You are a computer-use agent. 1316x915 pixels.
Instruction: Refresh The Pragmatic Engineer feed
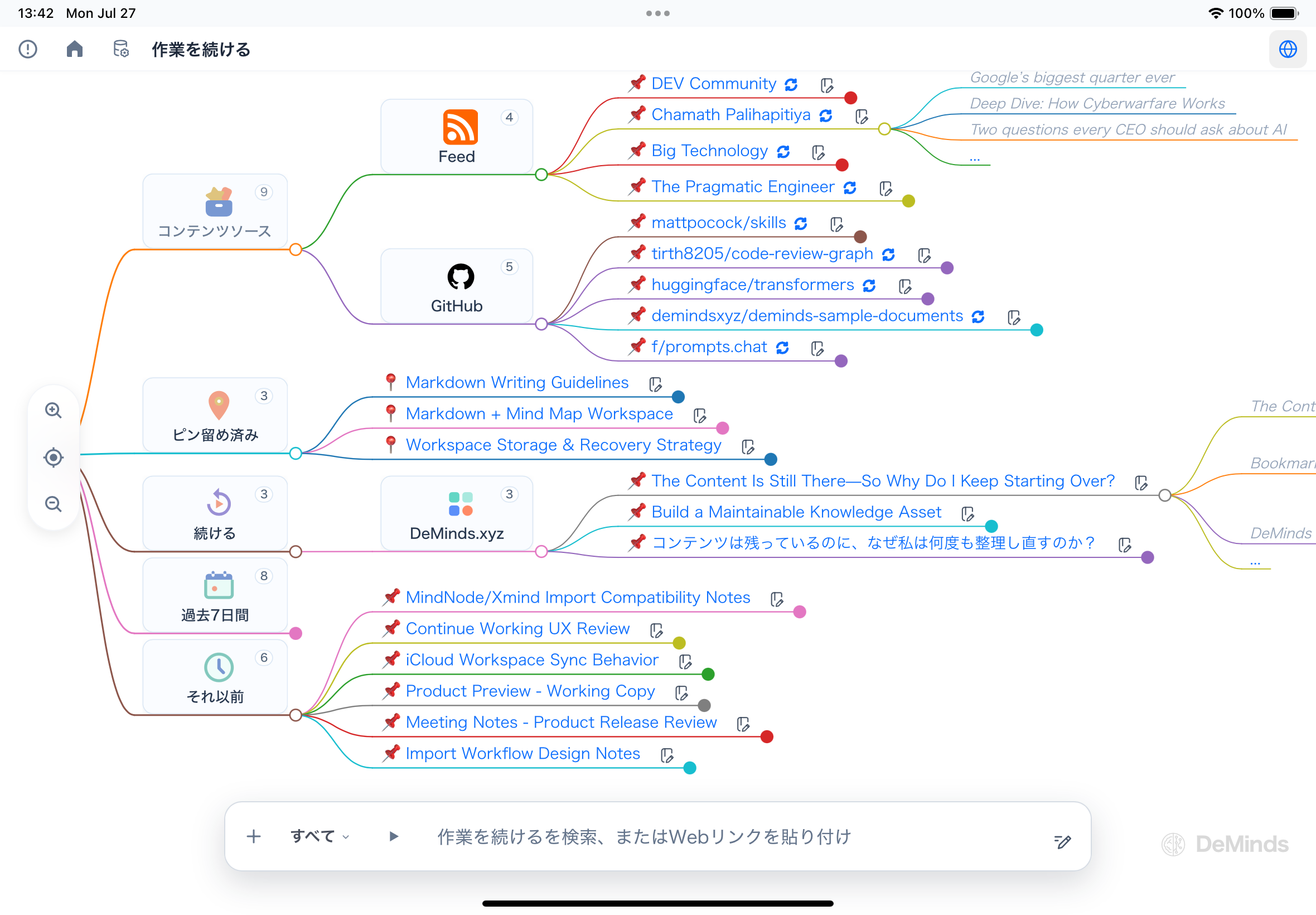tap(850, 188)
